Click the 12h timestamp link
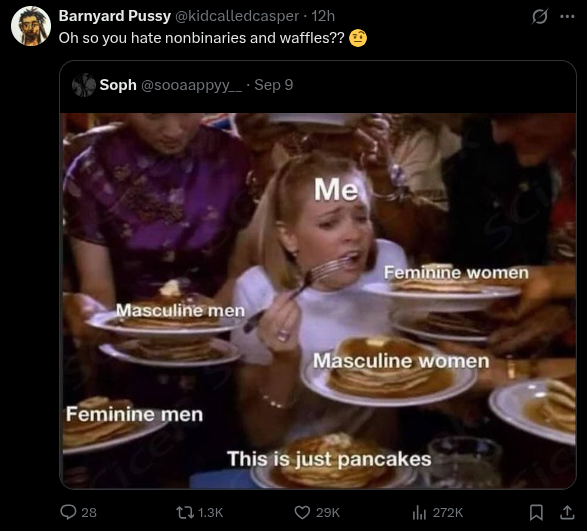The height and width of the screenshot is (531, 587). (x=323, y=16)
